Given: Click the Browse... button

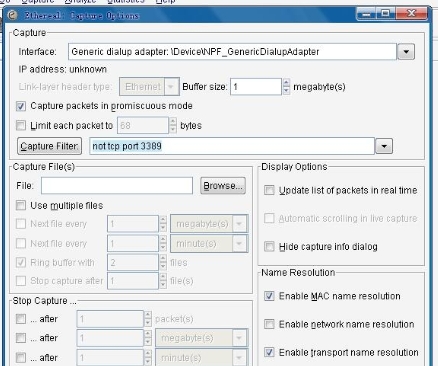Looking at the screenshot, I should (223, 186).
